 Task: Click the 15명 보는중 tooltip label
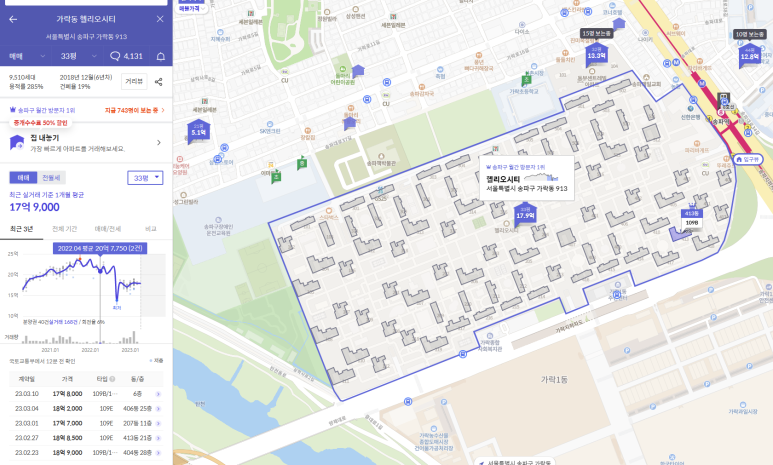click(597, 34)
